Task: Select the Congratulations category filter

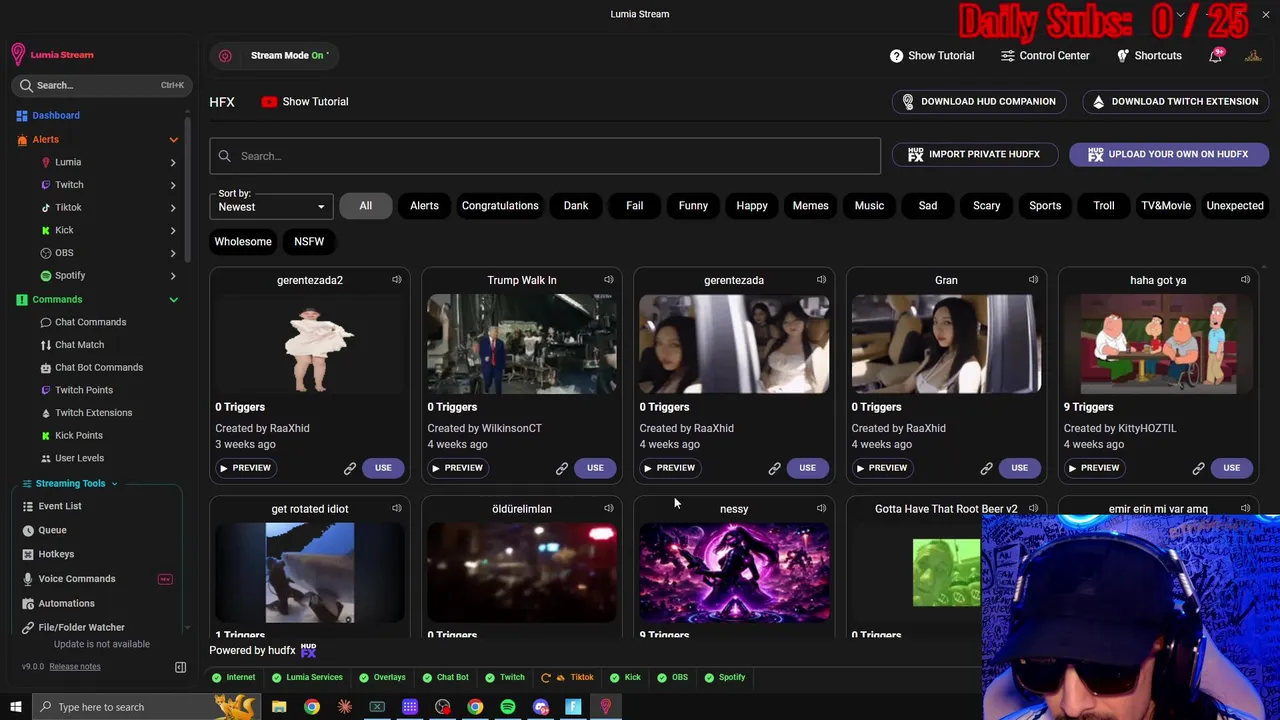Action: tap(500, 206)
